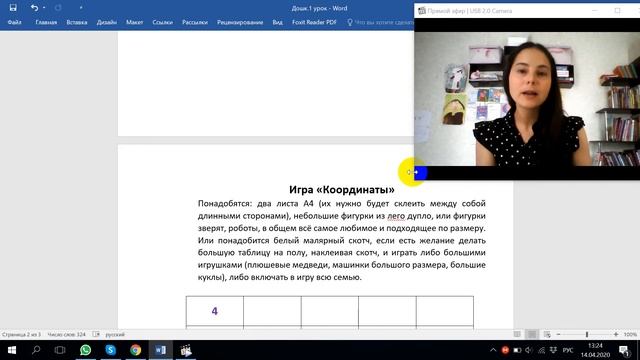Click the Dropbox tray icon

click(553, 350)
